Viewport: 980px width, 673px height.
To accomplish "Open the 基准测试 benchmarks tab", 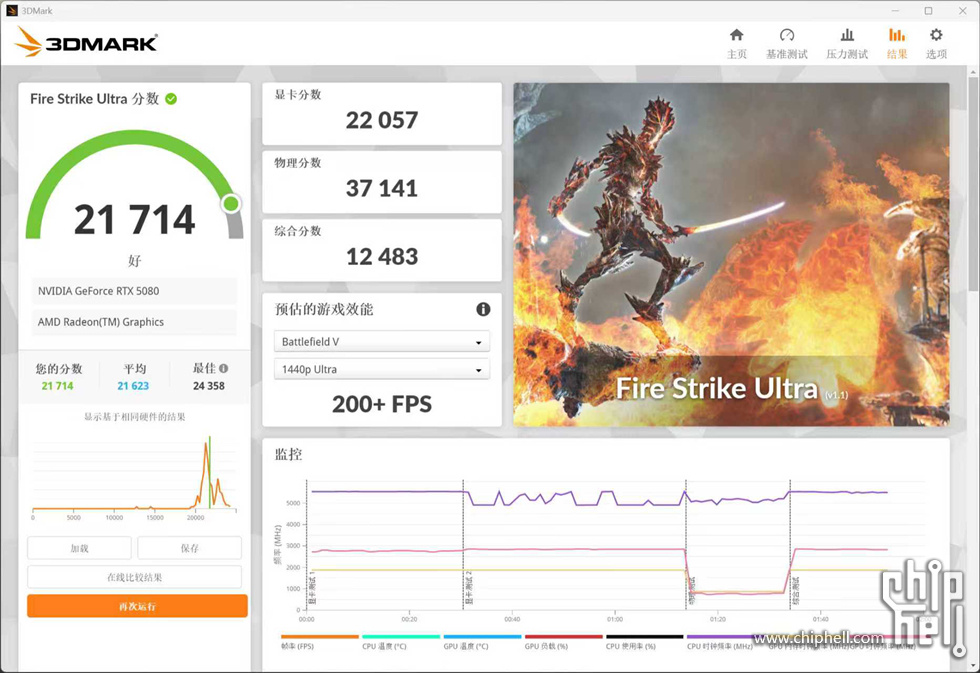I will pos(786,44).
